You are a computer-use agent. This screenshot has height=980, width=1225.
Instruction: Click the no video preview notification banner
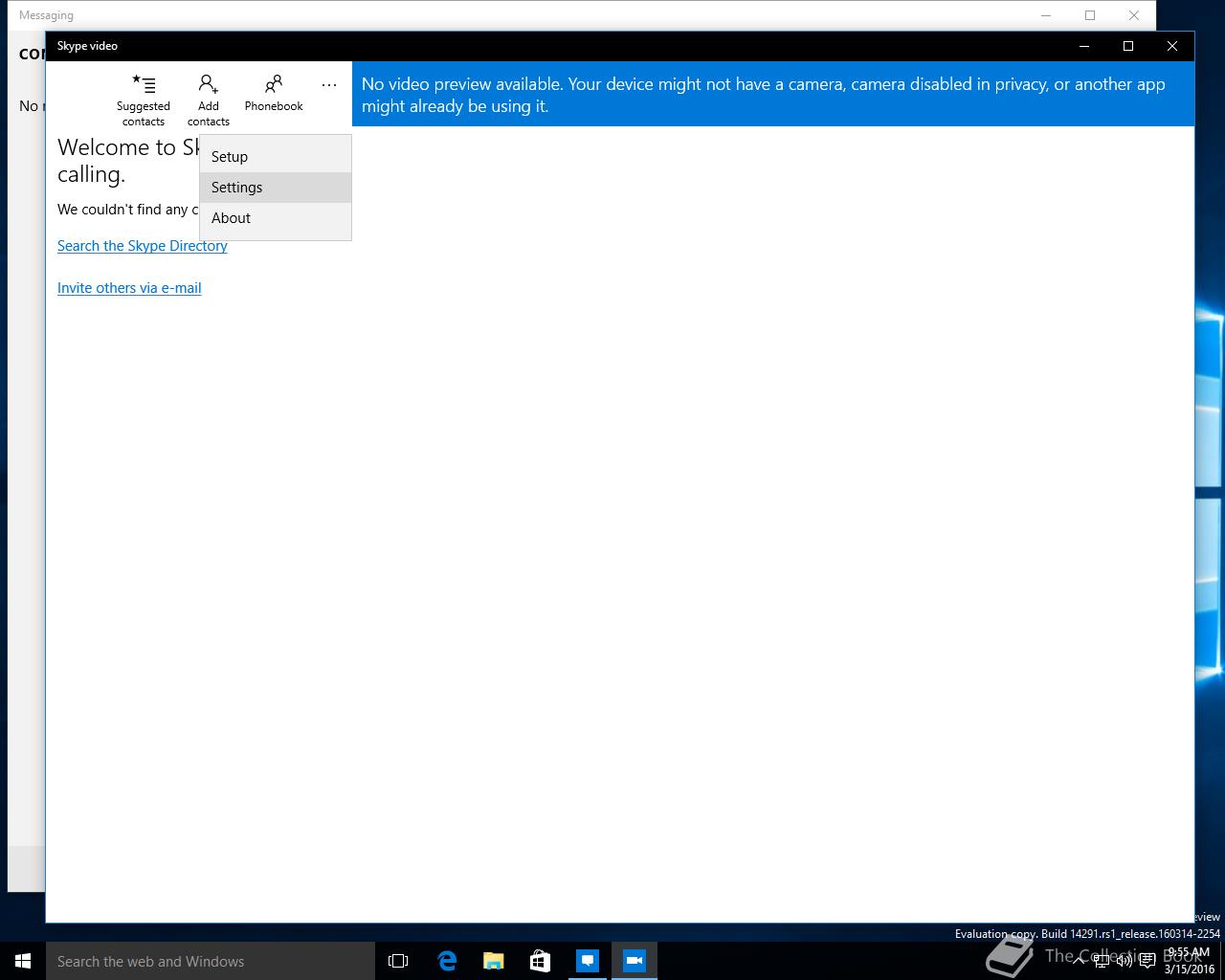click(773, 94)
